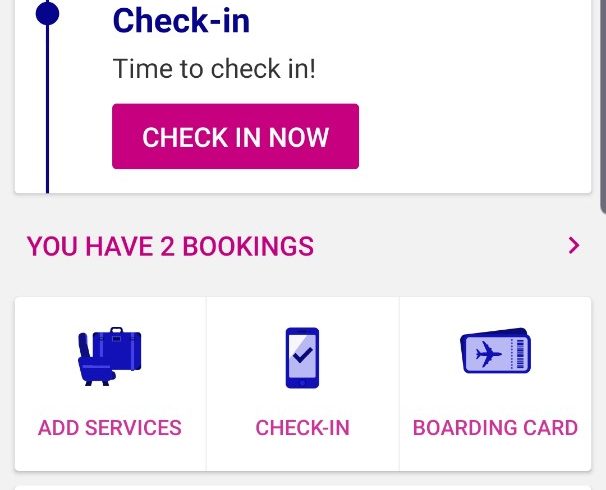Select the seat and suitcase services icon

[x=110, y=356]
